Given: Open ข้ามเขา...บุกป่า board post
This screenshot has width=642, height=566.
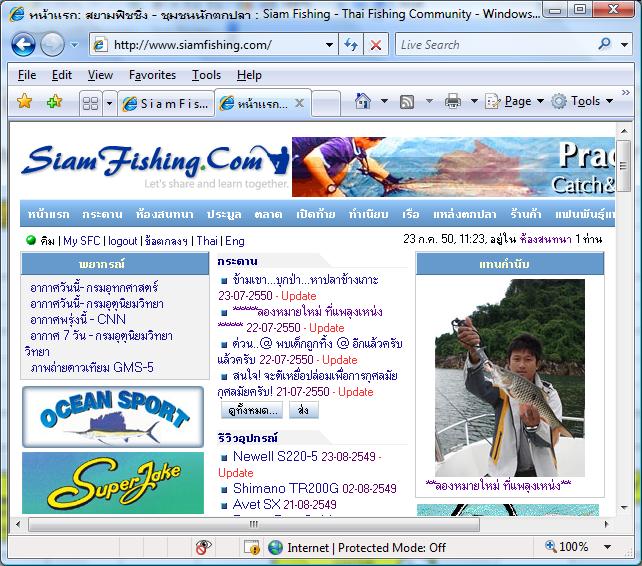Looking at the screenshot, I should pos(305,280).
